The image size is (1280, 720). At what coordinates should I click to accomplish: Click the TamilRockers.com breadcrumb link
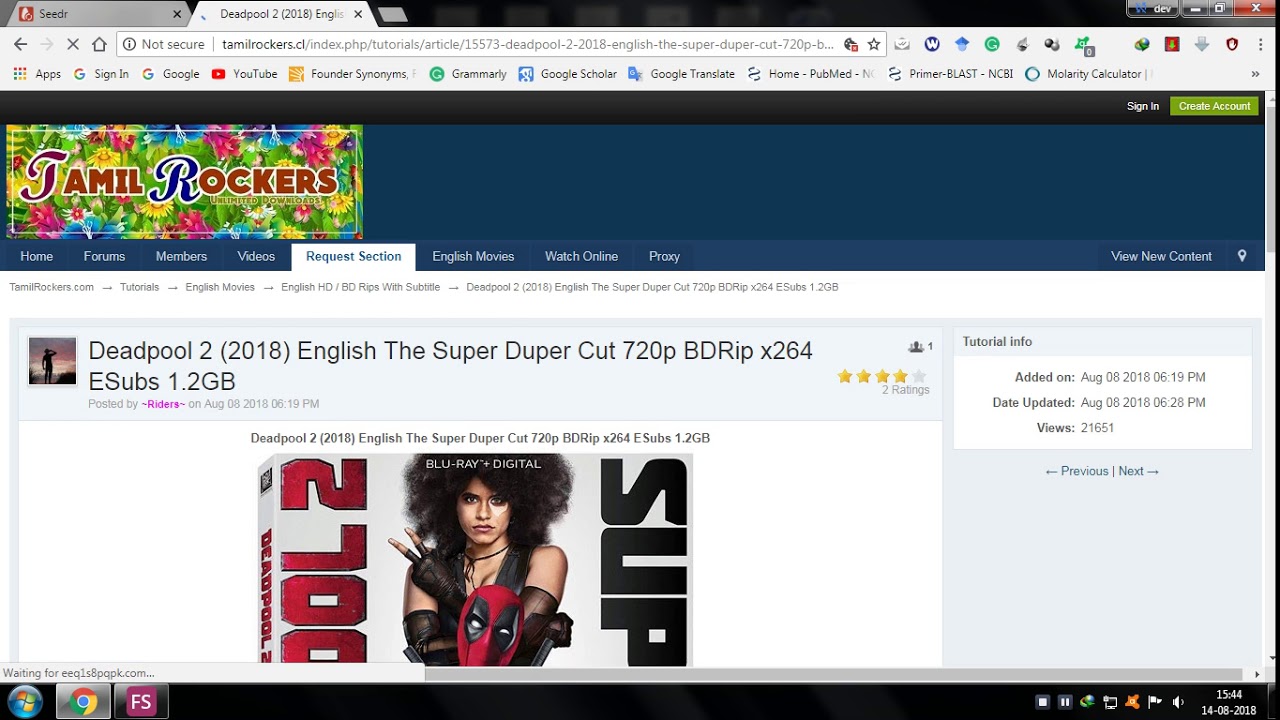click(52, 287)
